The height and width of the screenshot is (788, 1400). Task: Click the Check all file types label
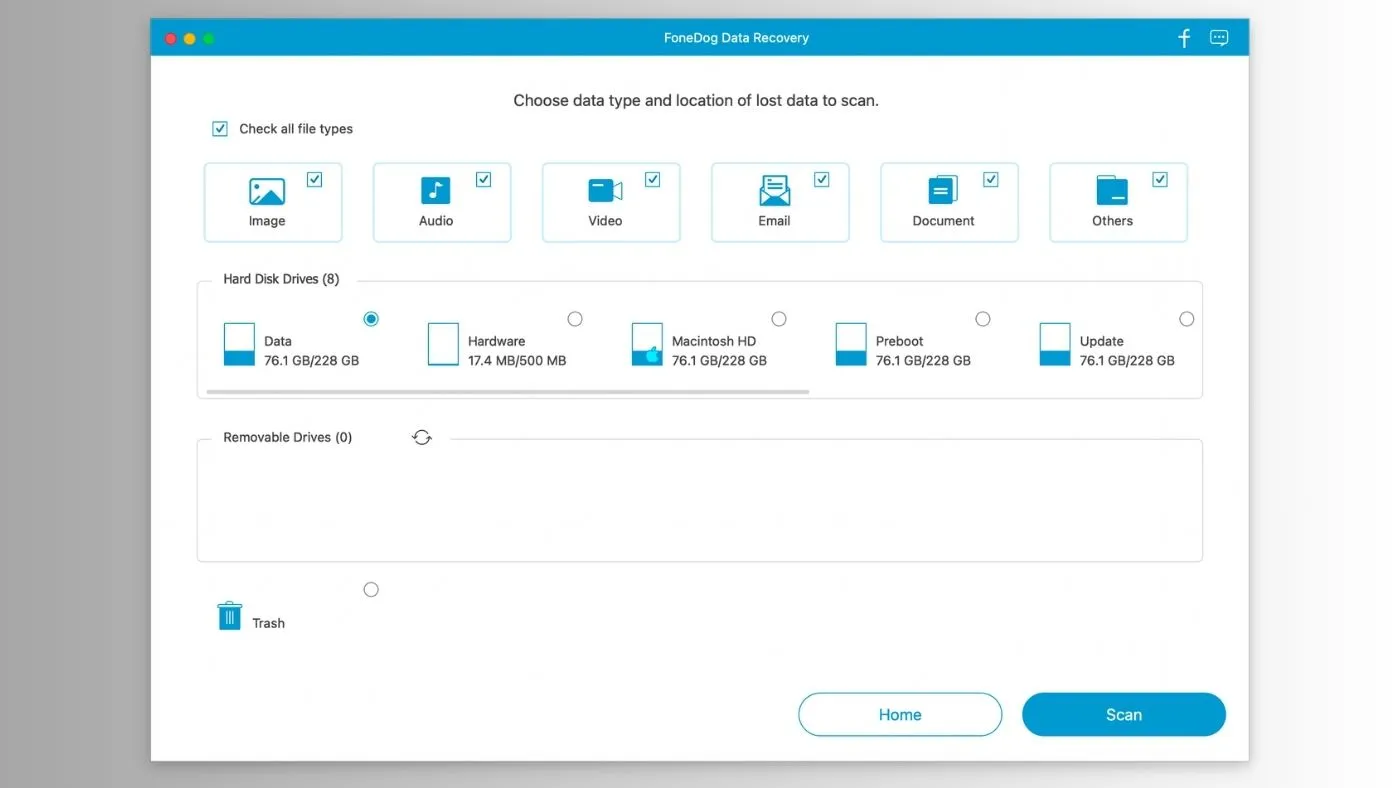(x=296, y=129)
